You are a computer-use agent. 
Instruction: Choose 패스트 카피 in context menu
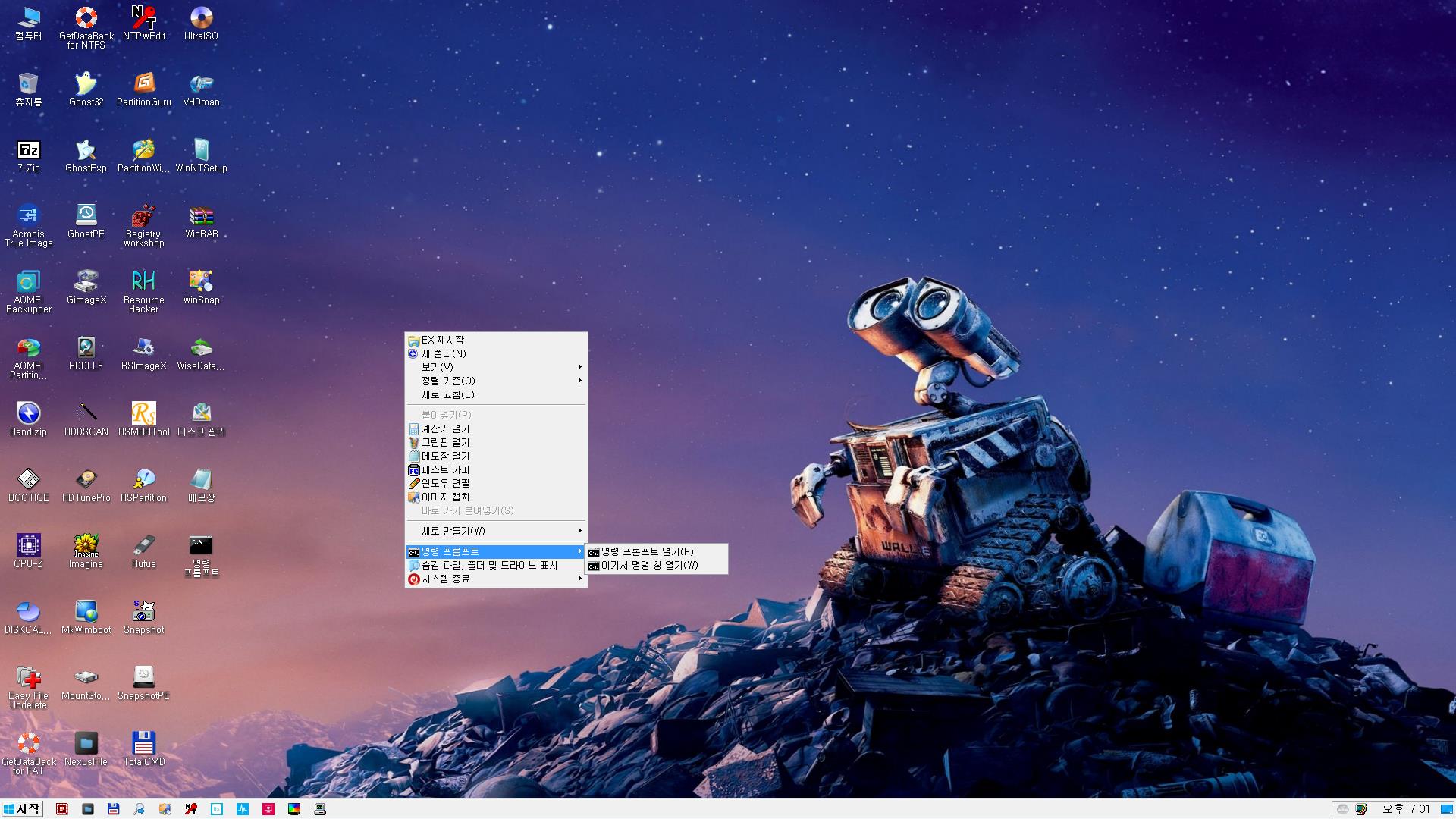pyautogui.click(x=496, y=469)
